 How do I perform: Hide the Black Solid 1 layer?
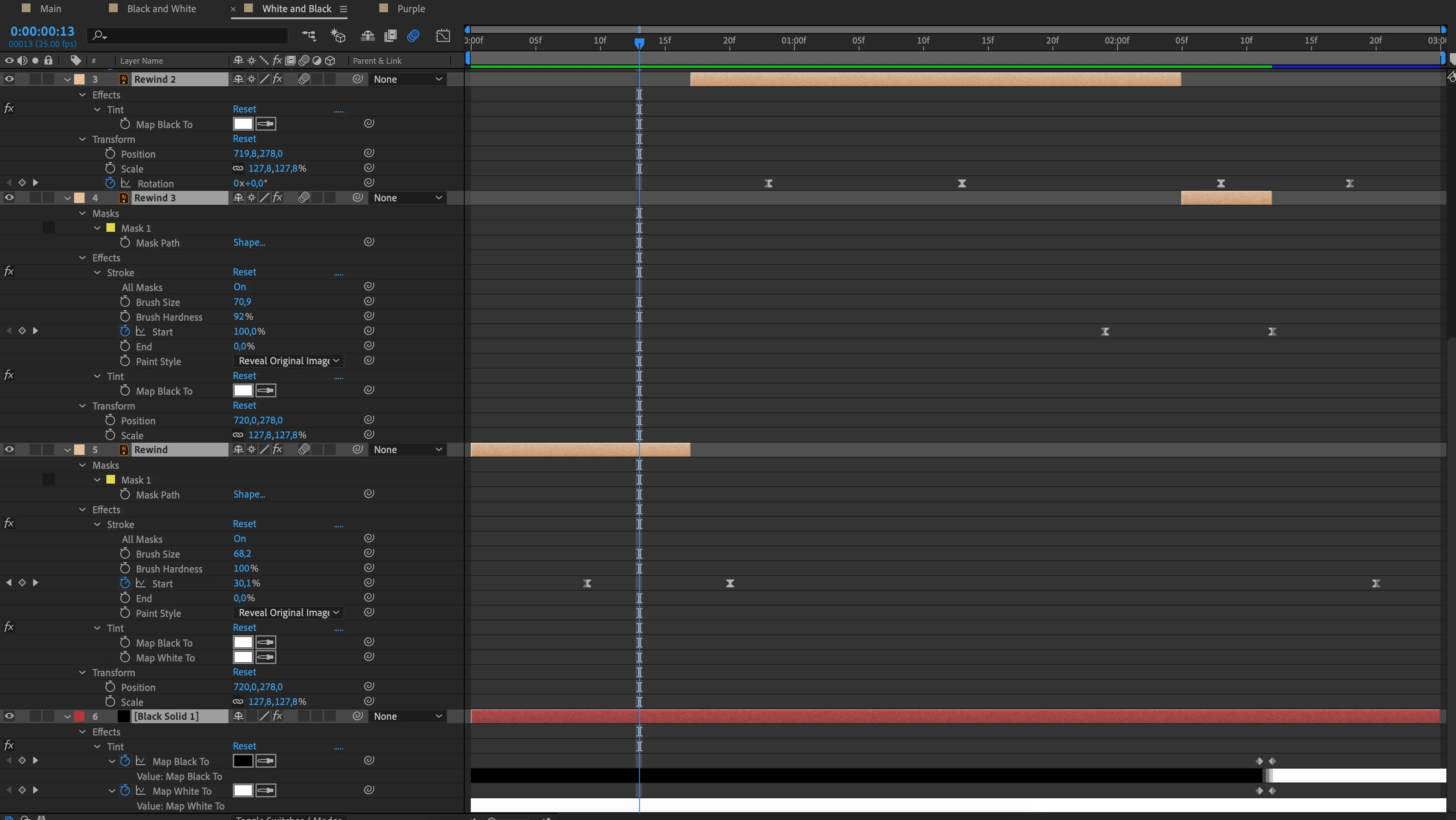tap(9, 716)
